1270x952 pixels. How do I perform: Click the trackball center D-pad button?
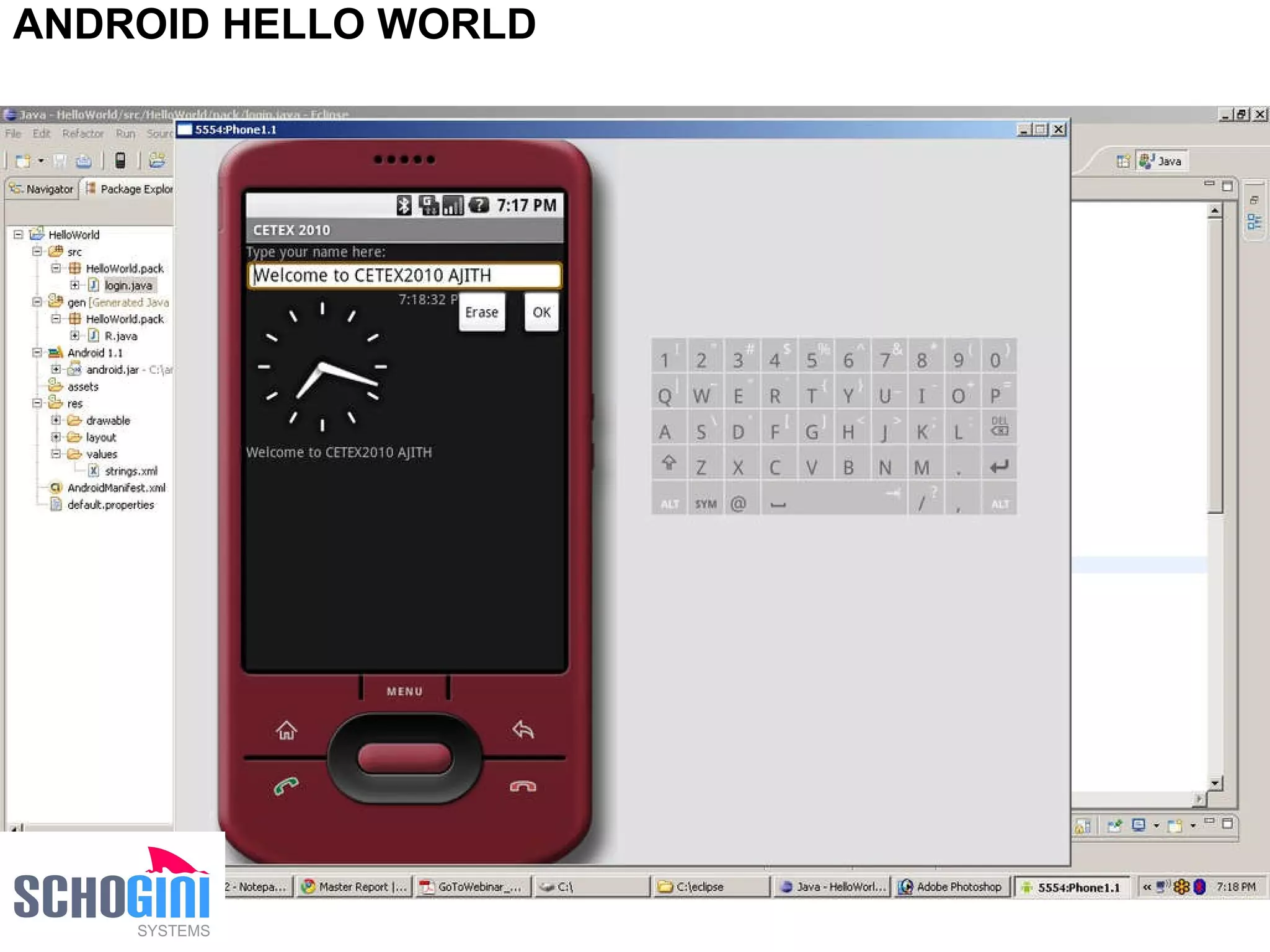tap(404, 758)
